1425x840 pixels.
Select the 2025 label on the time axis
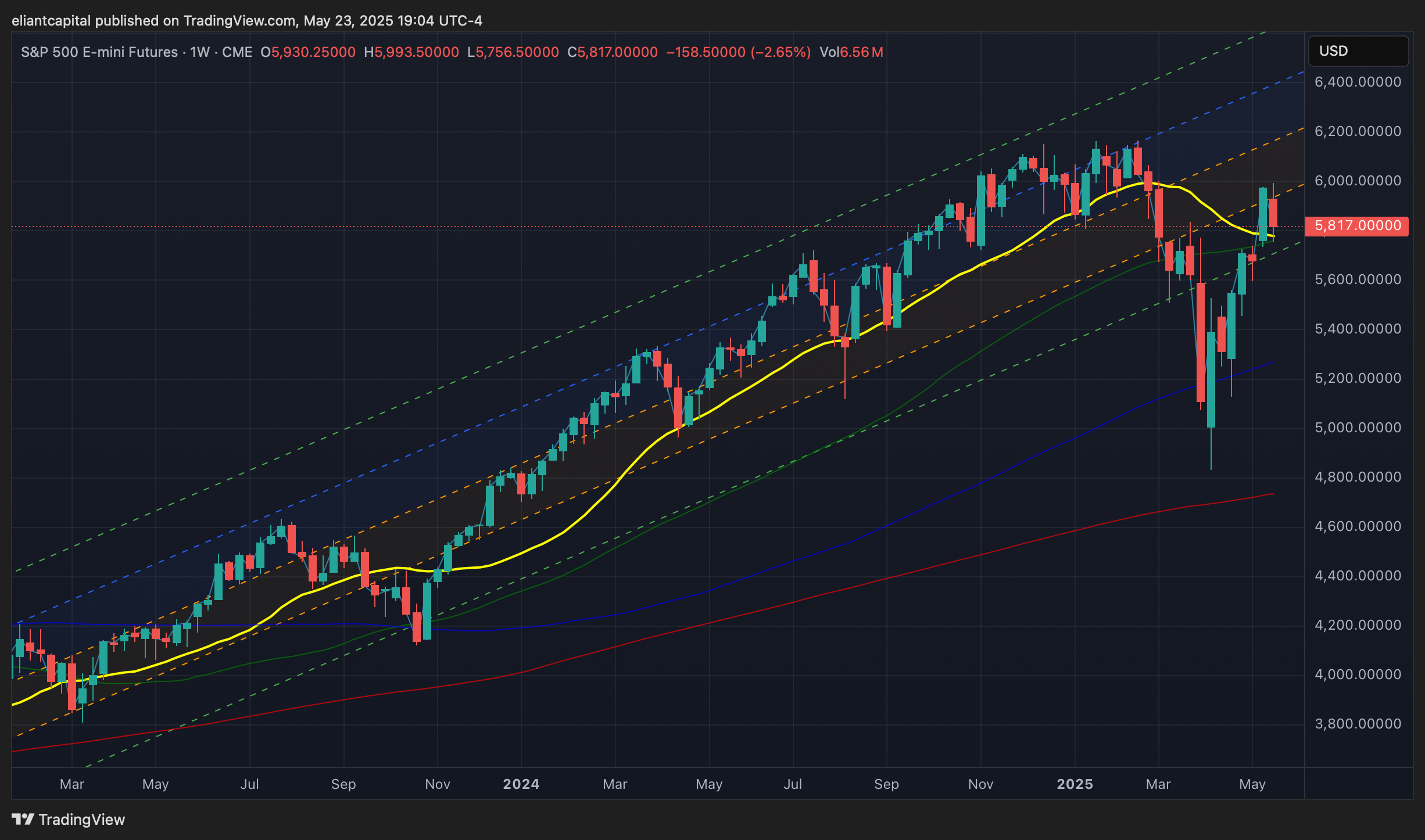coord(1075,784)
